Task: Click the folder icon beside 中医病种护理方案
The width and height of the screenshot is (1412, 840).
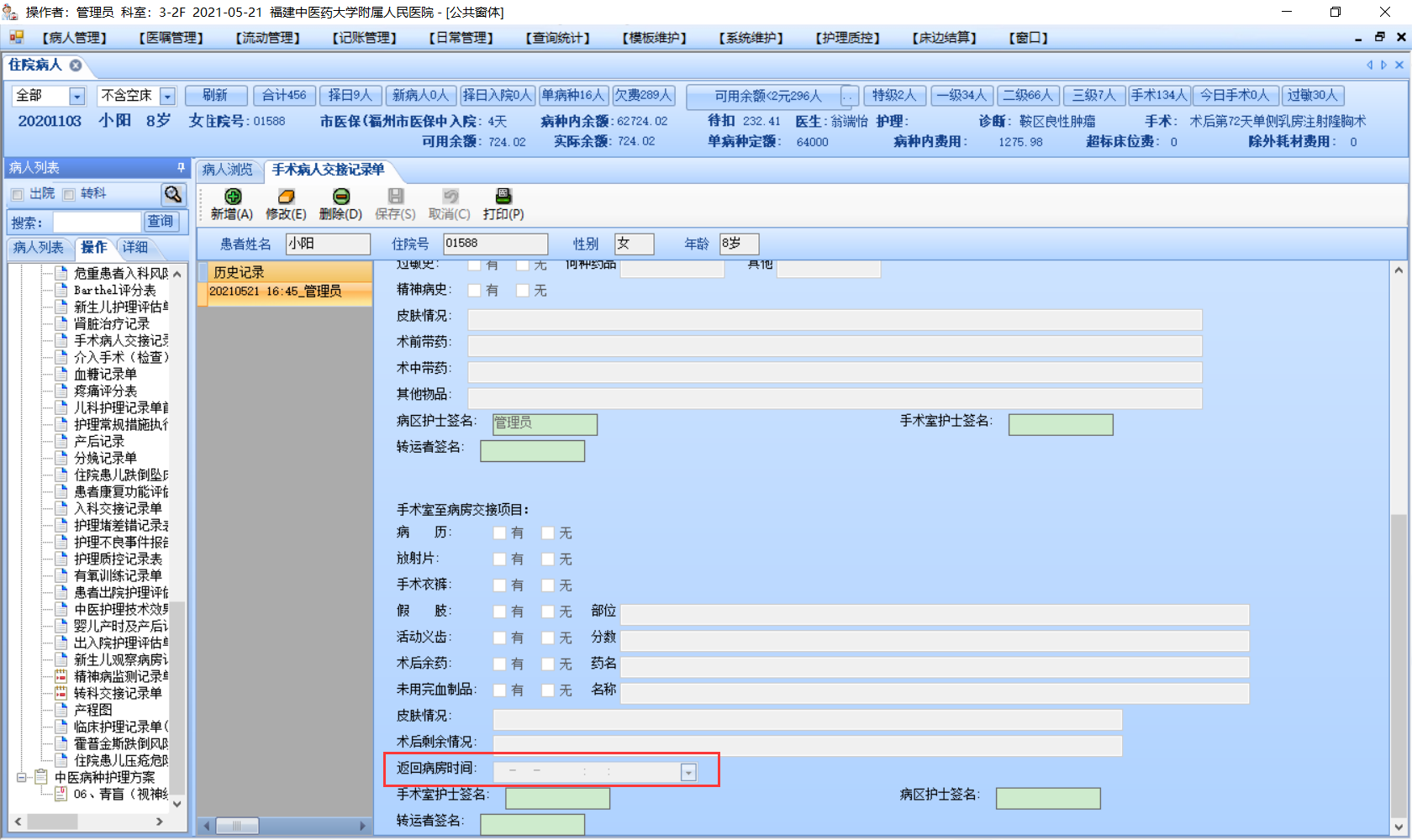Action: [40, 777]
